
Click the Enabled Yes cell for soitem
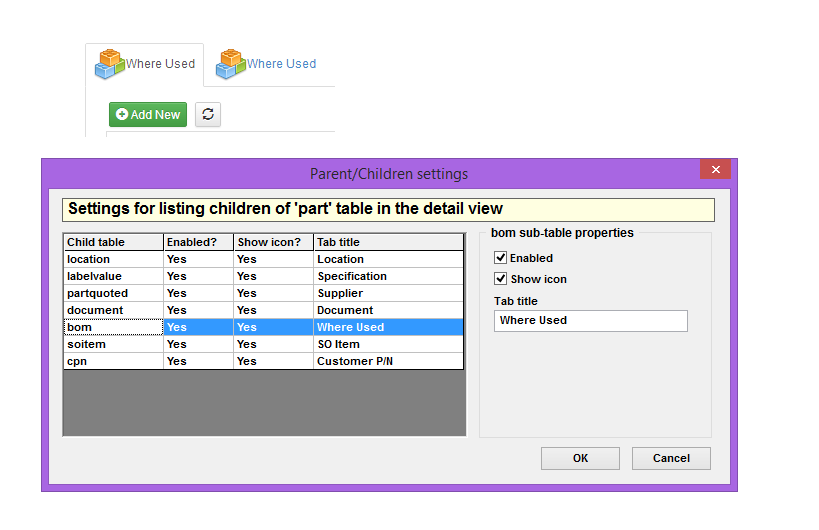[x=198, y=344]
